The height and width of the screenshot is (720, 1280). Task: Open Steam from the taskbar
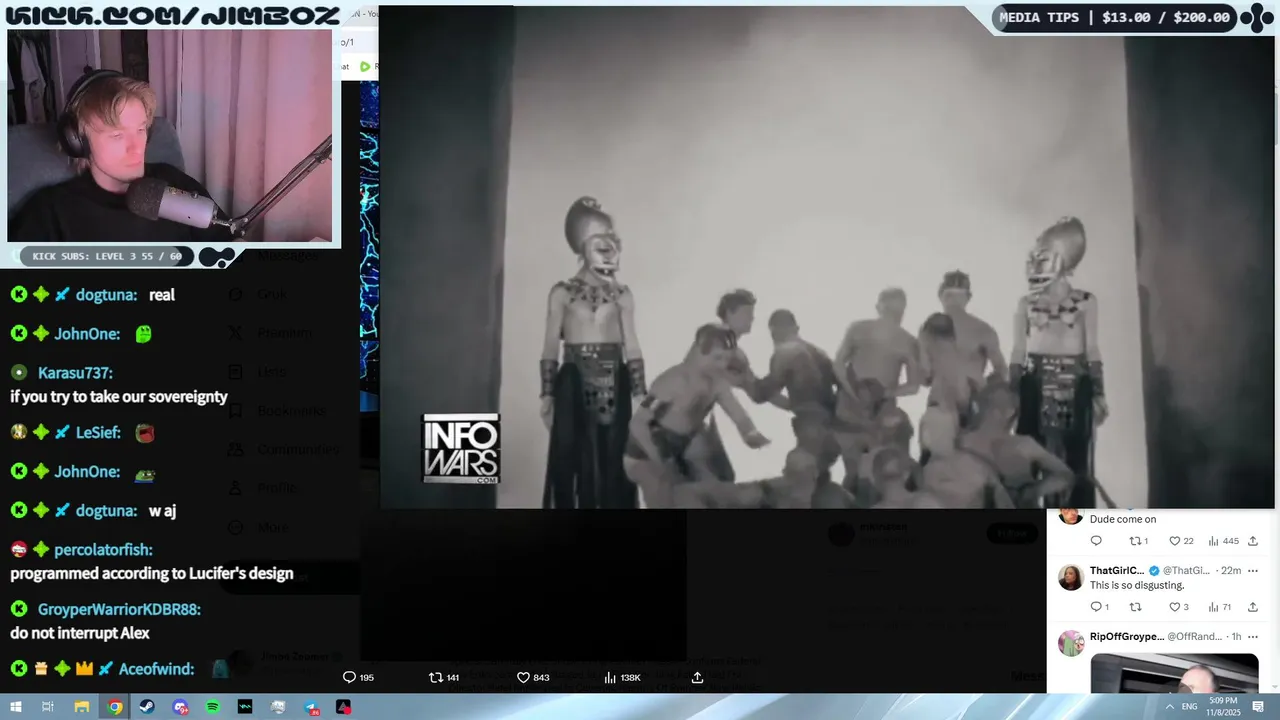click(147, 707)
